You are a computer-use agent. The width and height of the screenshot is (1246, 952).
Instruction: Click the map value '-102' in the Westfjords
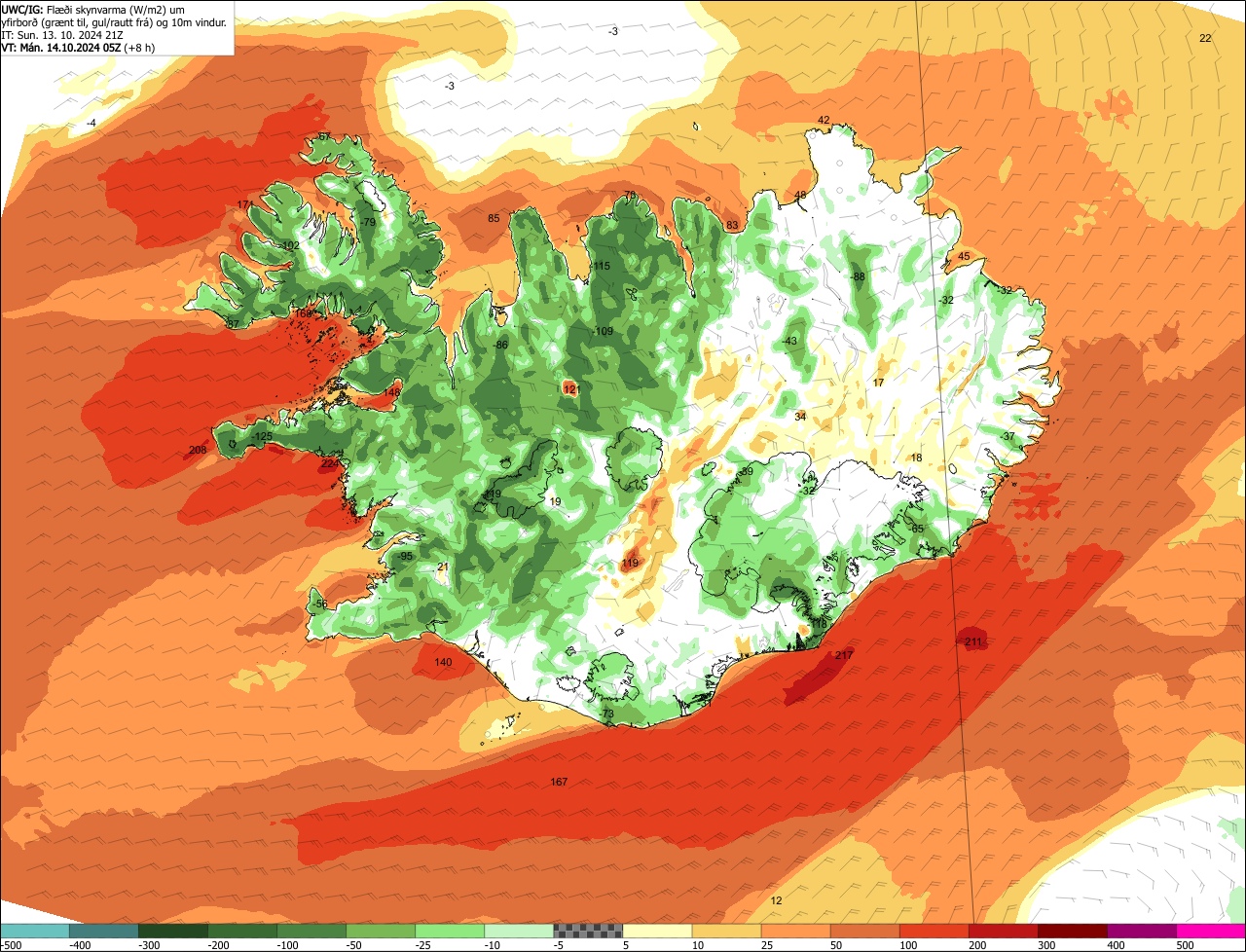pos(289,245)
